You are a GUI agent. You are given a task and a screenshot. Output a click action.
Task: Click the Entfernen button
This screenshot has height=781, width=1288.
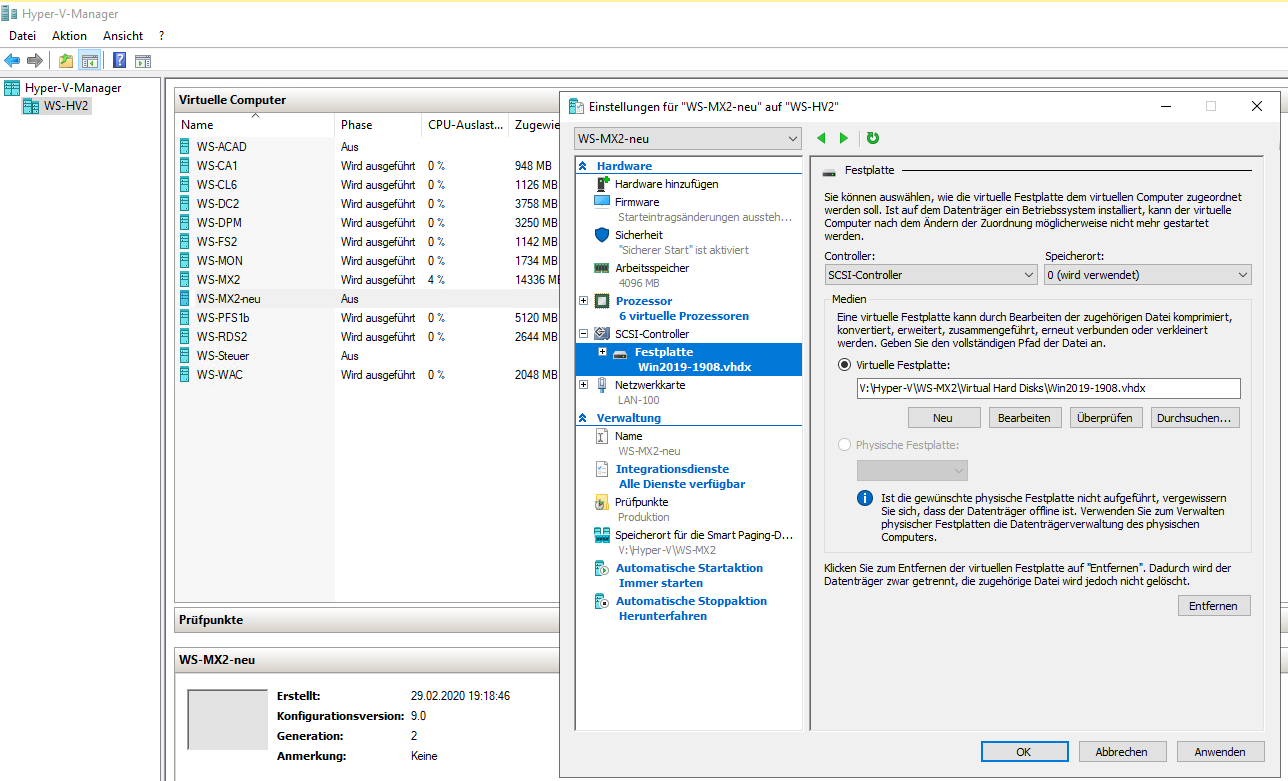[1213, 606]
